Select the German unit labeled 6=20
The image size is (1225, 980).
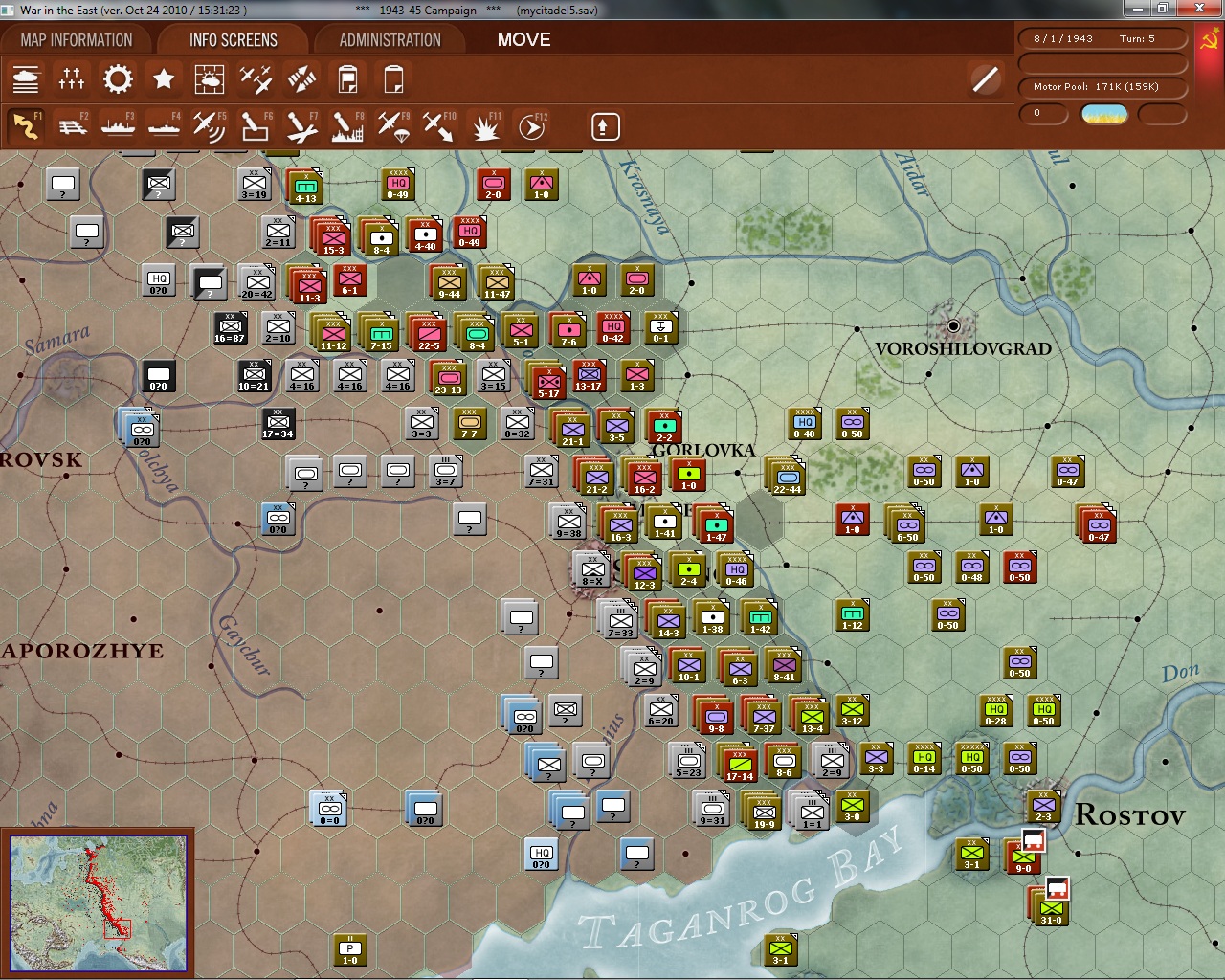(660, 709)
